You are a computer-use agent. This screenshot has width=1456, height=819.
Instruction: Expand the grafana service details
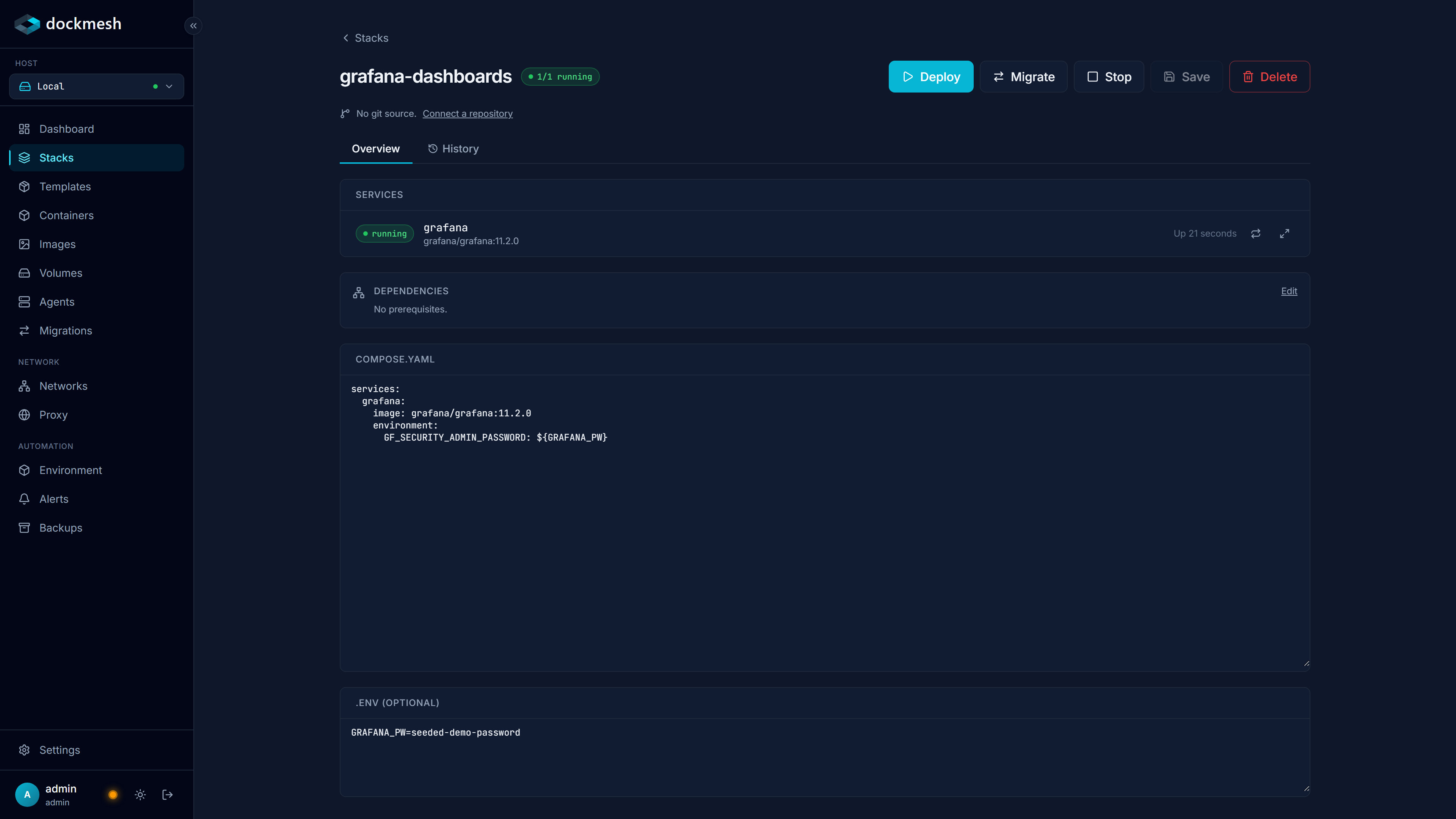(1284, 234)
